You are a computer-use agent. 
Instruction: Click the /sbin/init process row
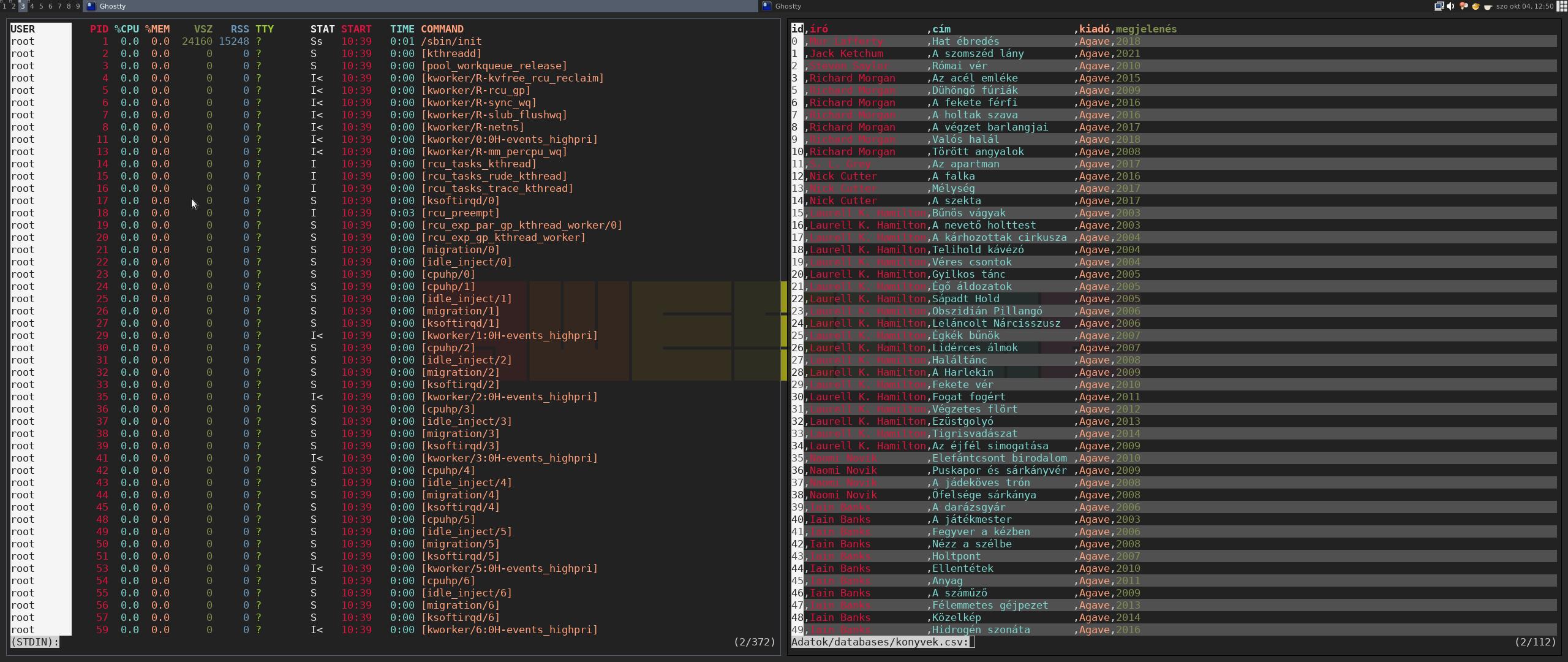(451, 41)
